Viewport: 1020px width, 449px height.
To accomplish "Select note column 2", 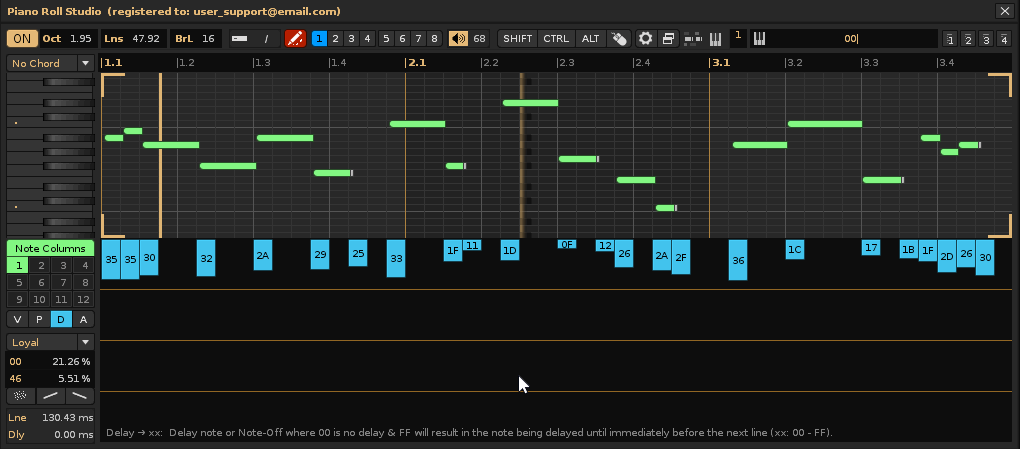I will point(40,266).
